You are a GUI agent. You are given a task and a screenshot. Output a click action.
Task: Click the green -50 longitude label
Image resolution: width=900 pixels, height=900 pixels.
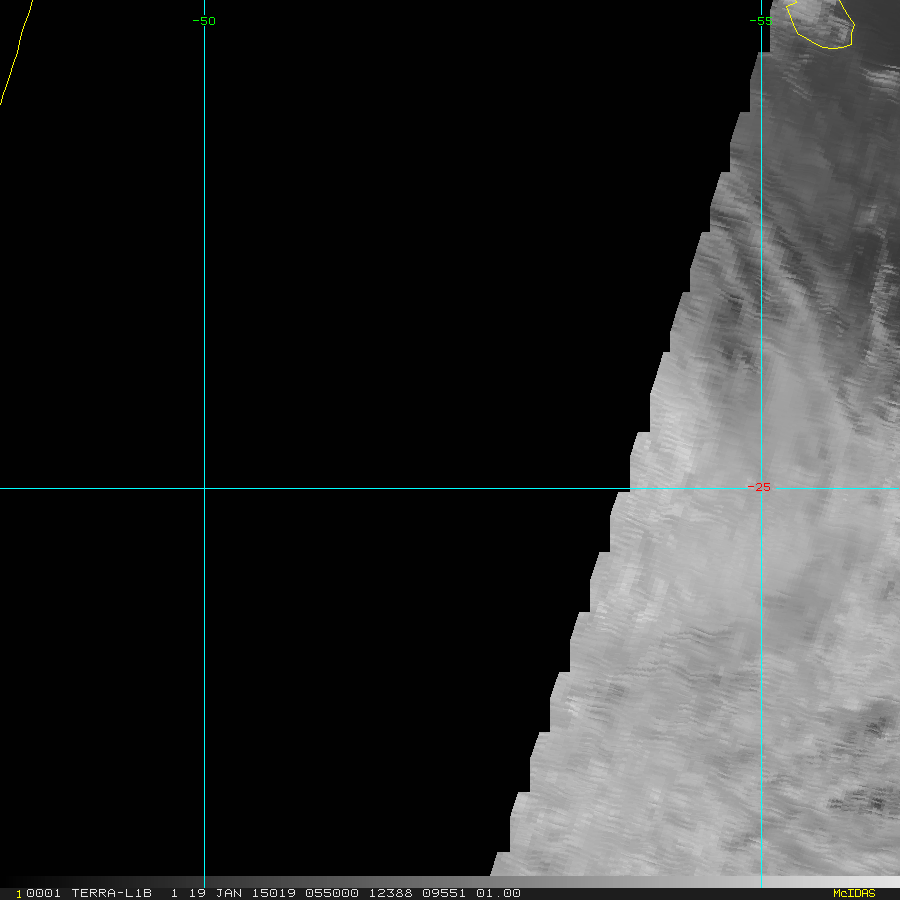tap(204, 21)
